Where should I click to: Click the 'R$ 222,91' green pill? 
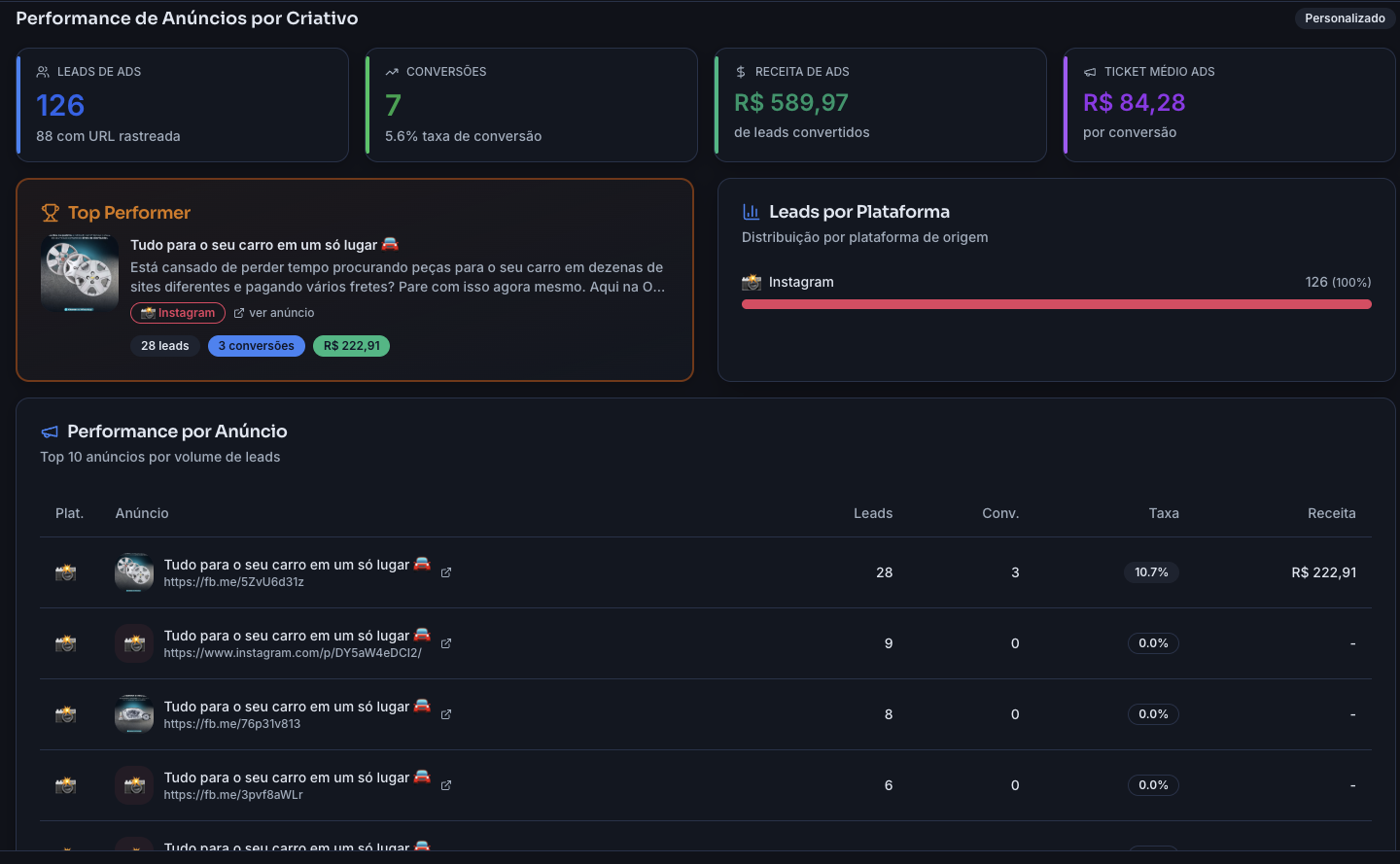pyautogui.click(x=351, y=346)
